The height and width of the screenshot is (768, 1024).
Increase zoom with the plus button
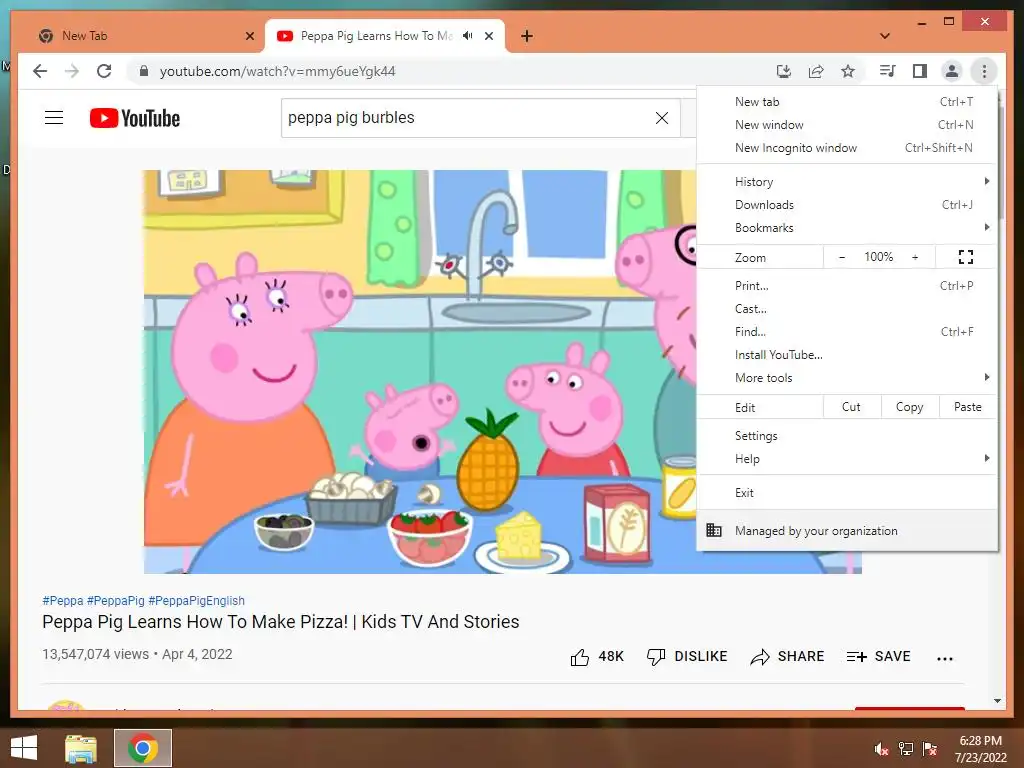[915, 257]
